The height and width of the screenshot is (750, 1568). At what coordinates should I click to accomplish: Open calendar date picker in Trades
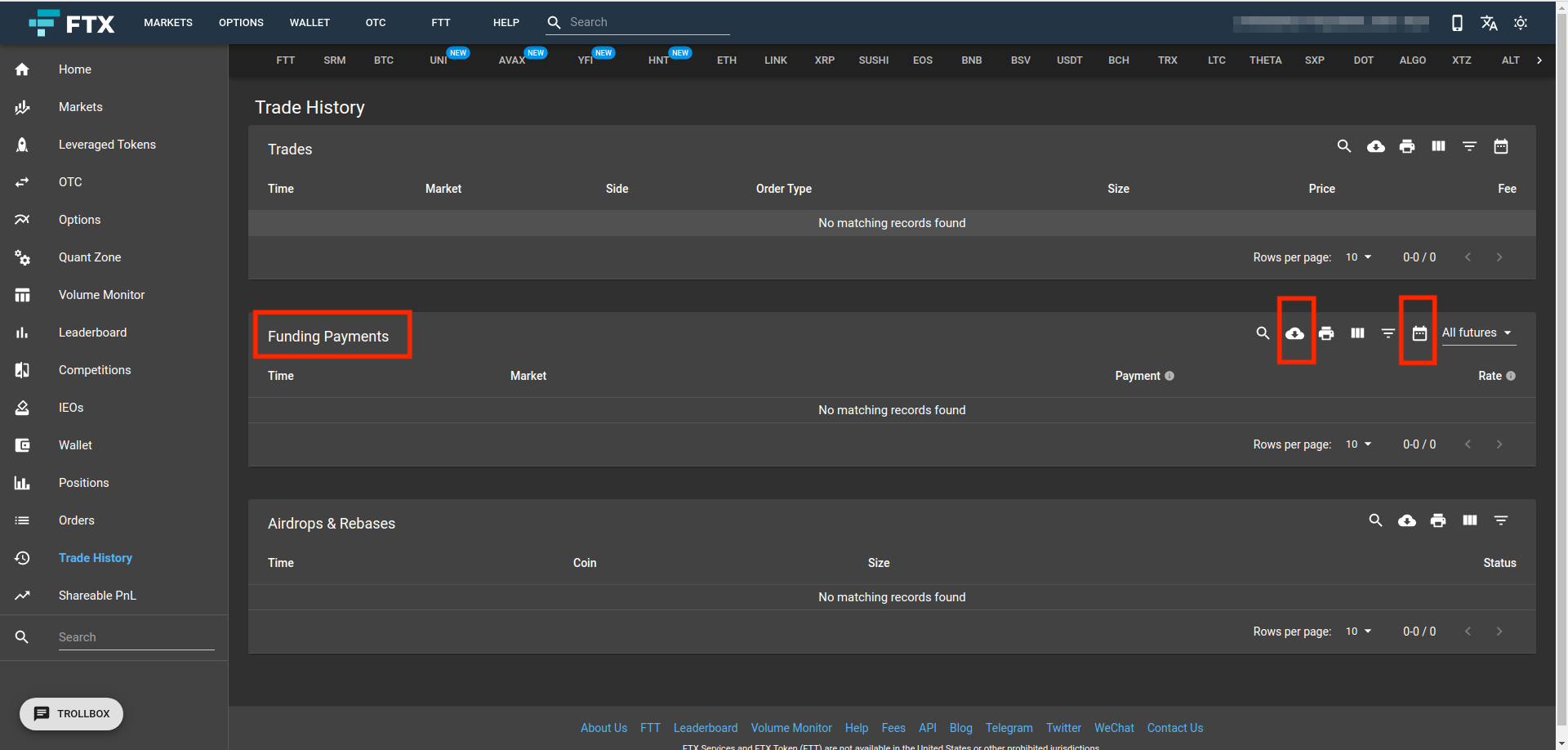(x=1501, y=146)
